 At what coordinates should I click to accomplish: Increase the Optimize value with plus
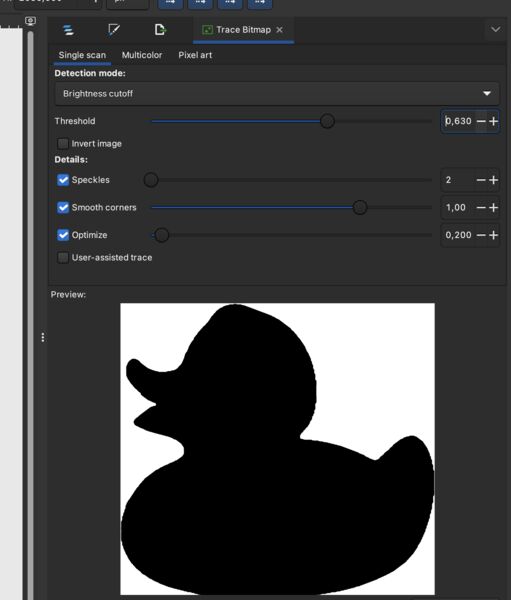click(493, 235)
